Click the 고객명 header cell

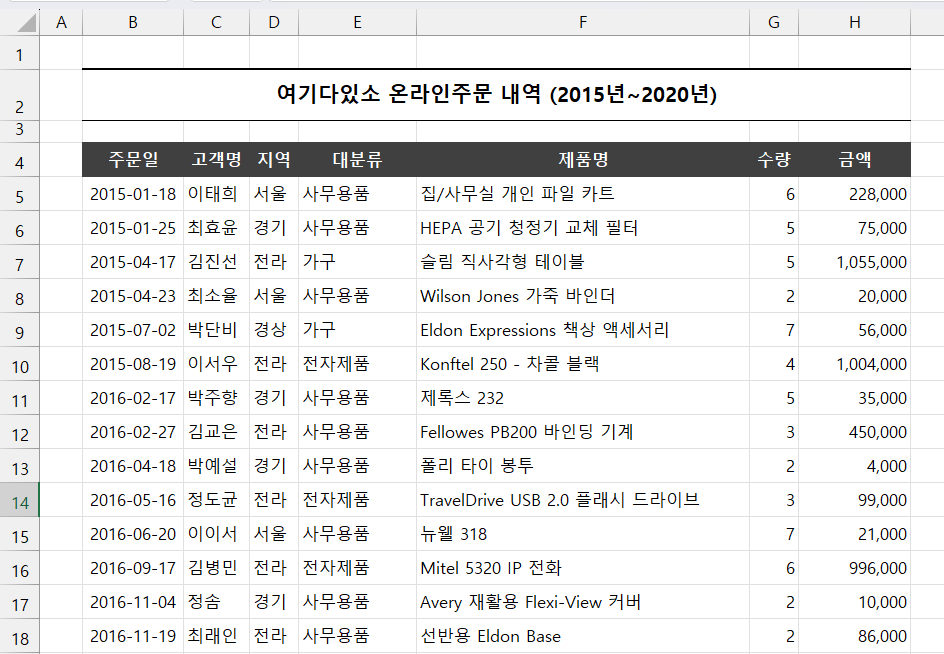[216, 160]
